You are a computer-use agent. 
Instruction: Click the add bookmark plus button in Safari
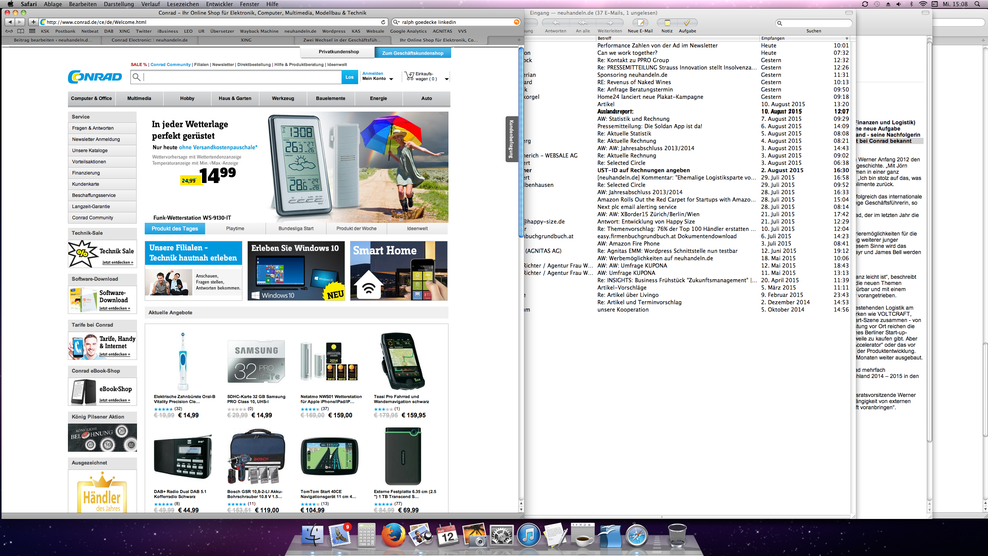pyautogui.click(x=33, y=22)
